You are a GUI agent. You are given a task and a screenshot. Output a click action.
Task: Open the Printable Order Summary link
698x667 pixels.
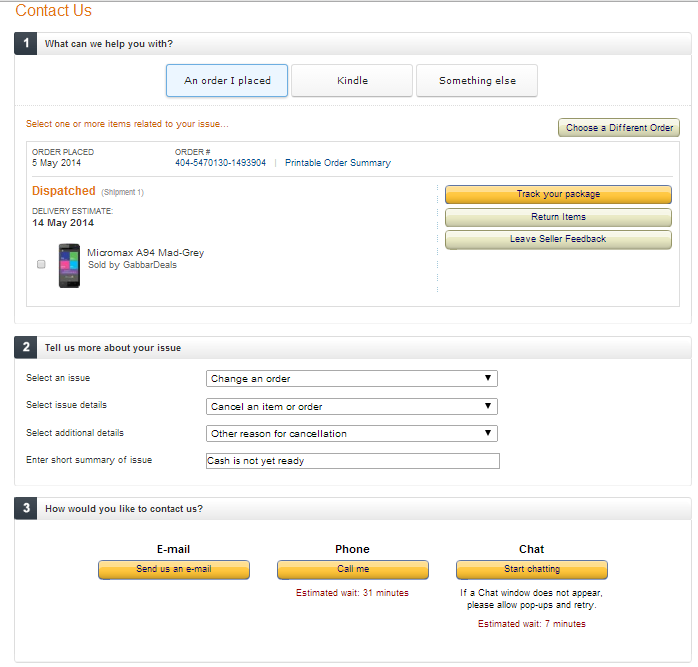pyautogui.click(x=338, y=163)
